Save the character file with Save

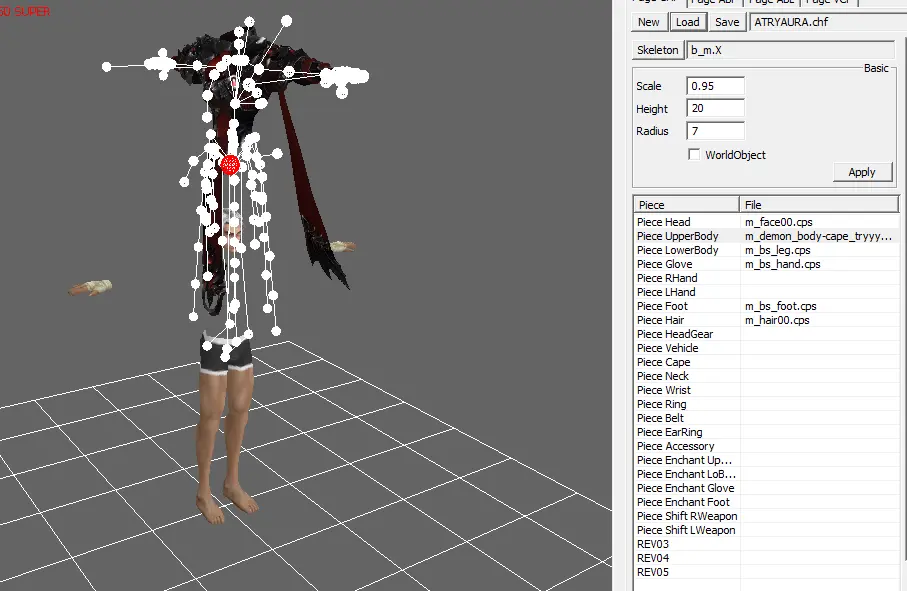tap(727, 22)
